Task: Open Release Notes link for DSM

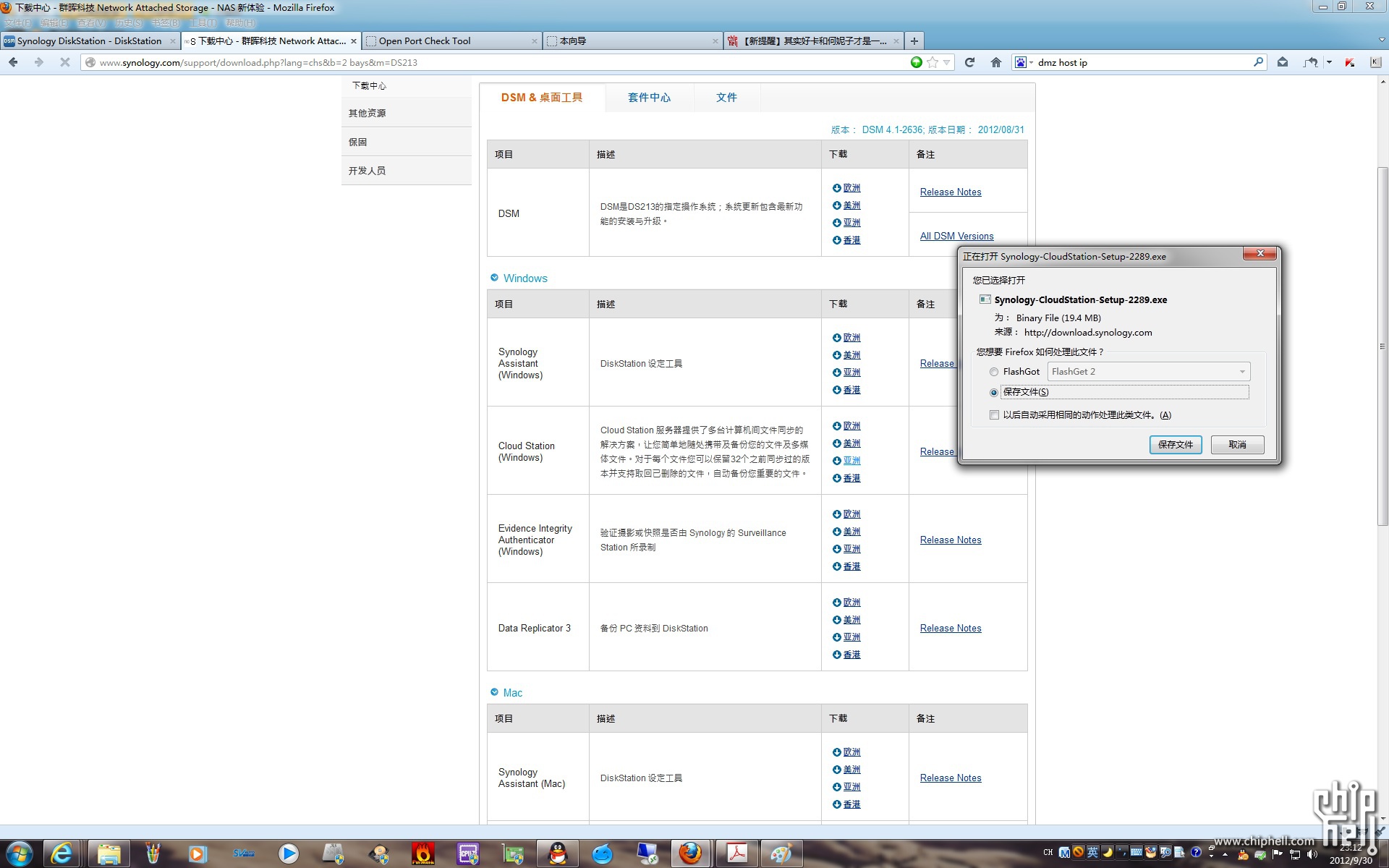Action: click(x=951, y=192)
